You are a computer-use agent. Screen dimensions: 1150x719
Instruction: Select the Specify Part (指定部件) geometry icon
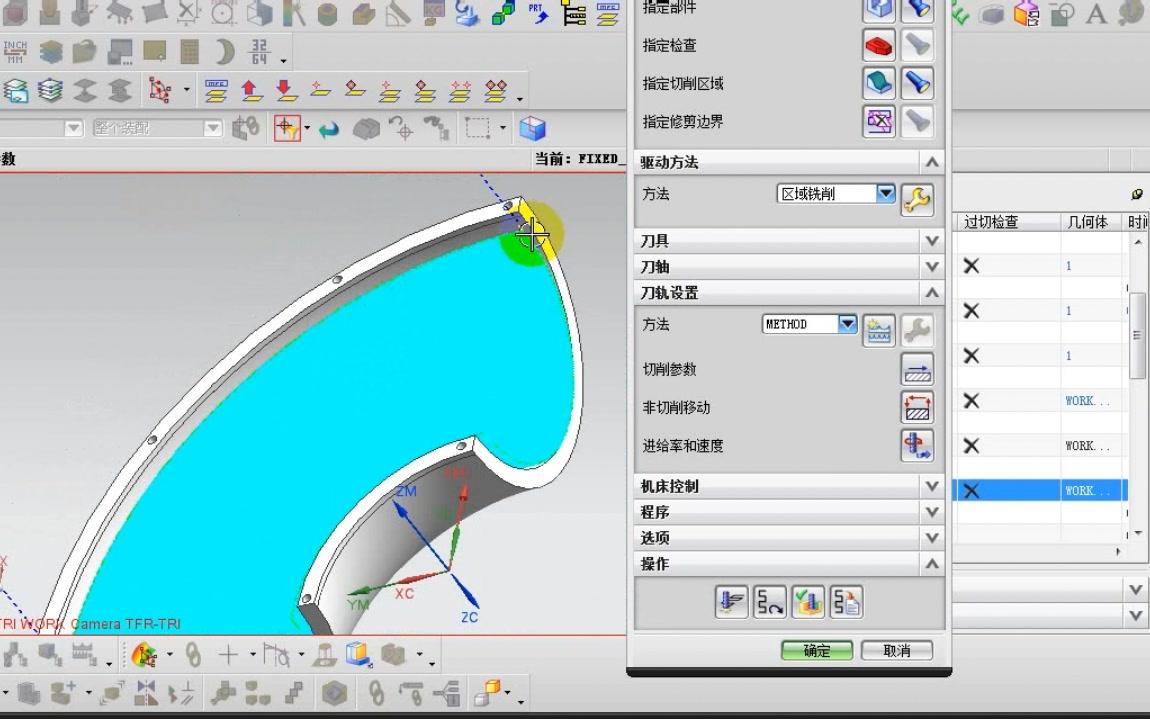click(878, 8)
